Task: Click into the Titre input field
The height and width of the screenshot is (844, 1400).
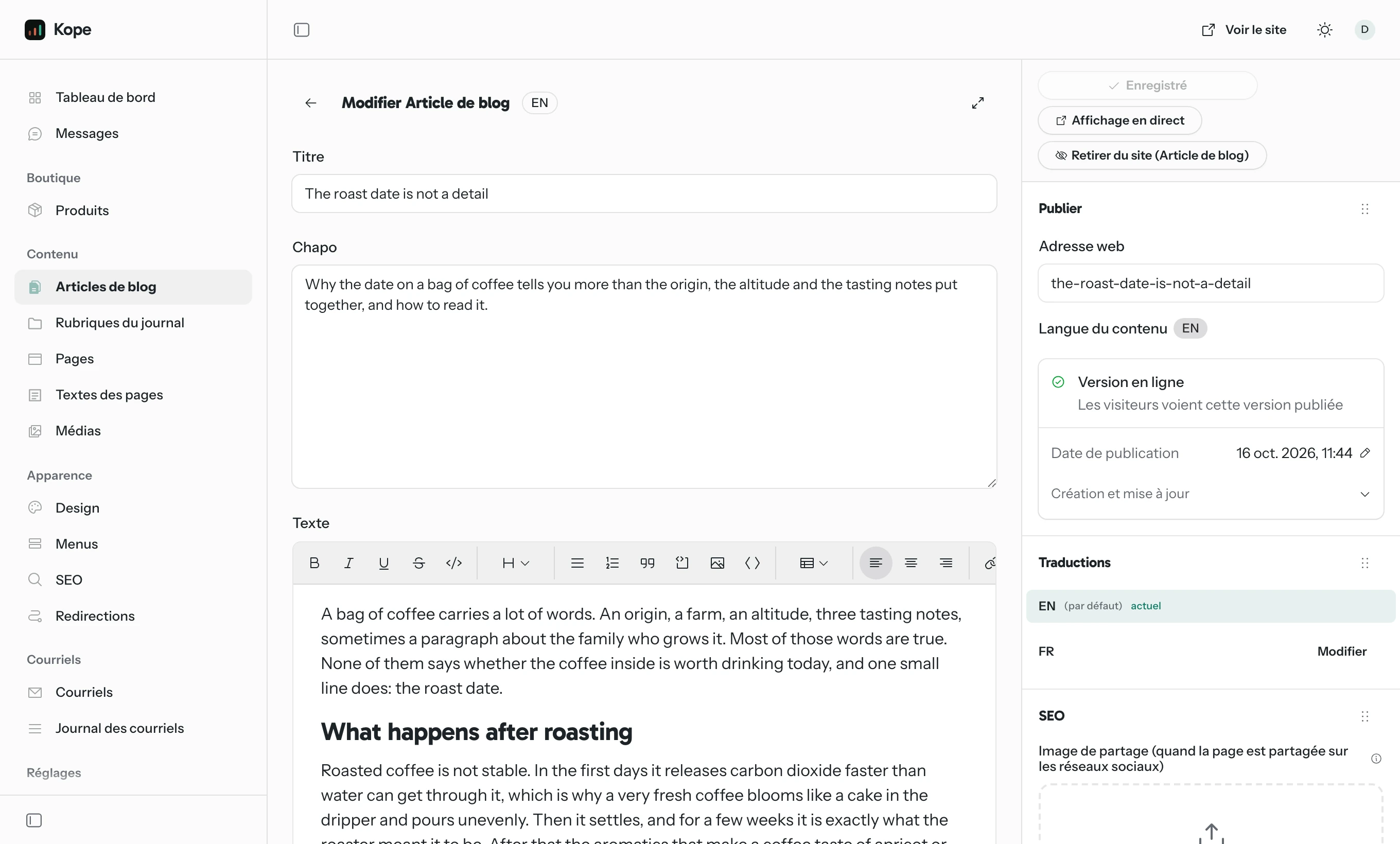Action: 644,194
